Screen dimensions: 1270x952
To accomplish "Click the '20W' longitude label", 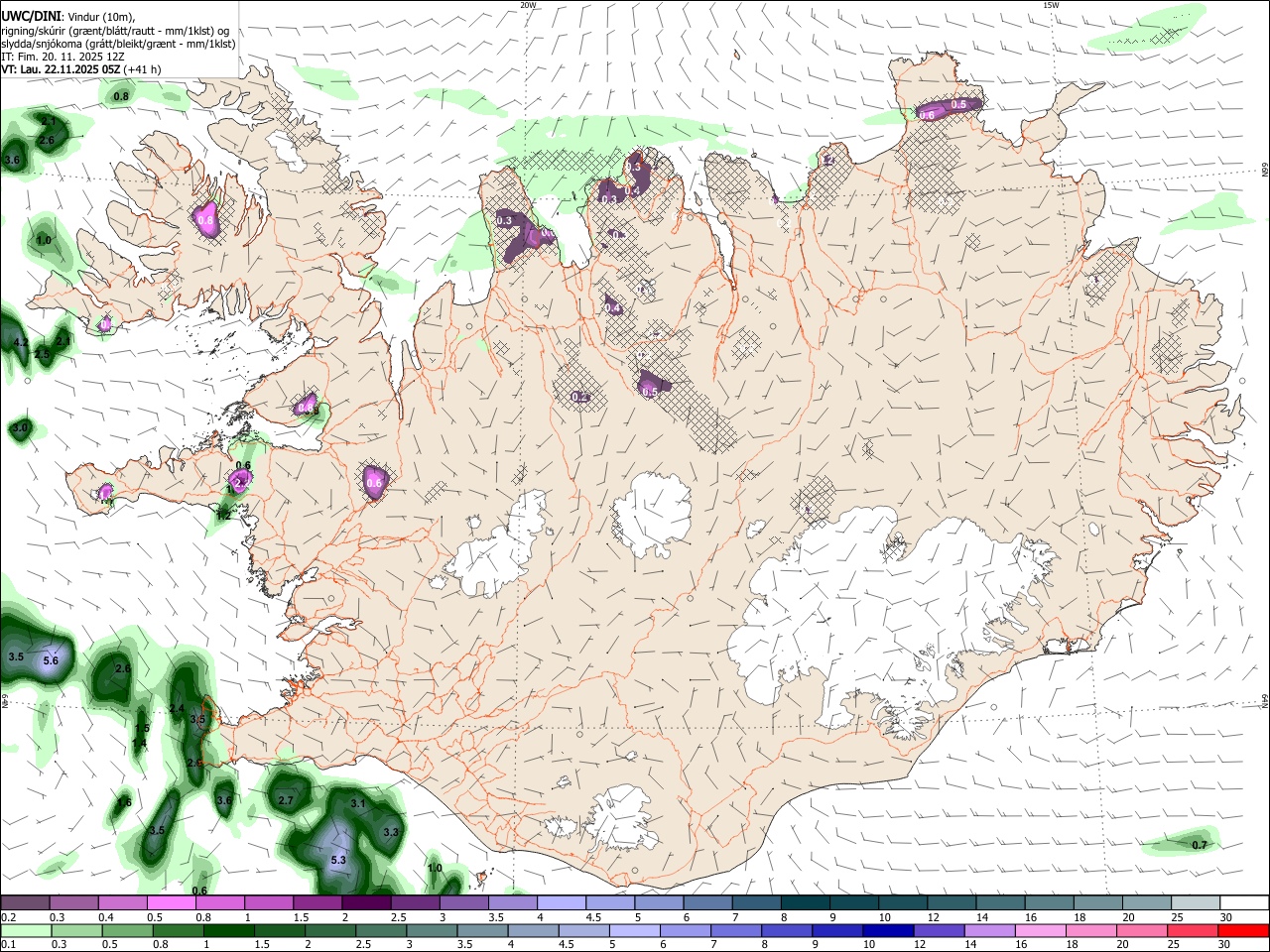I will point(528,5).
